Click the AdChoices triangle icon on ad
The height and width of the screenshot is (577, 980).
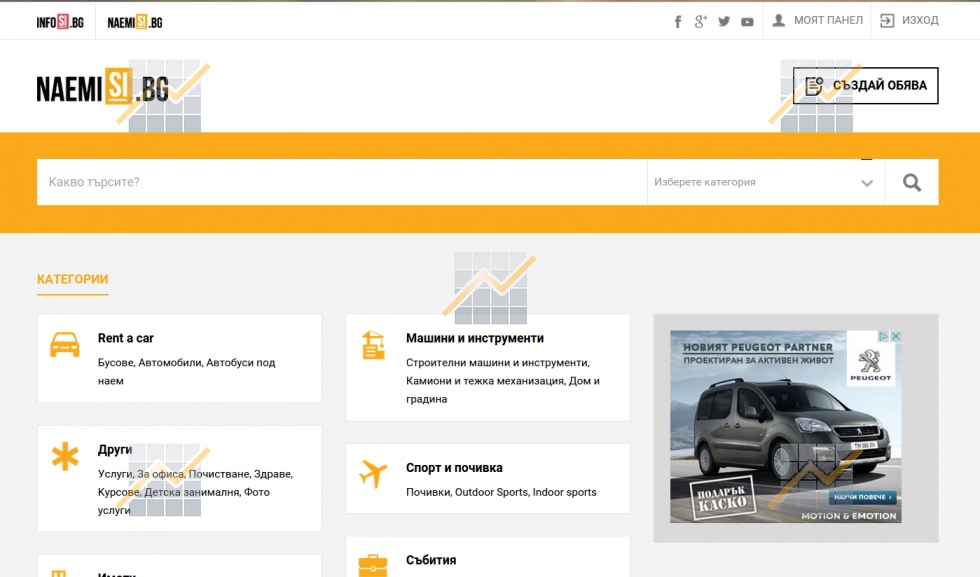point(884,336)
